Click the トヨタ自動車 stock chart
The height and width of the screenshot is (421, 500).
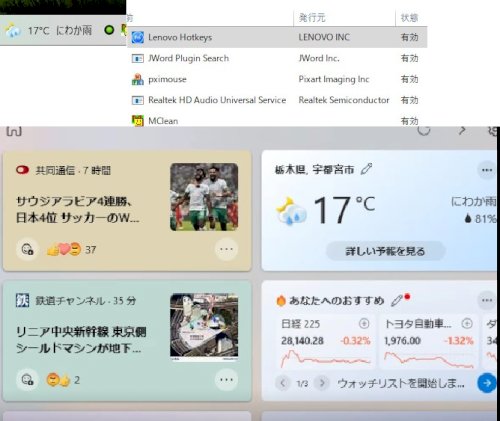(429, 360)
